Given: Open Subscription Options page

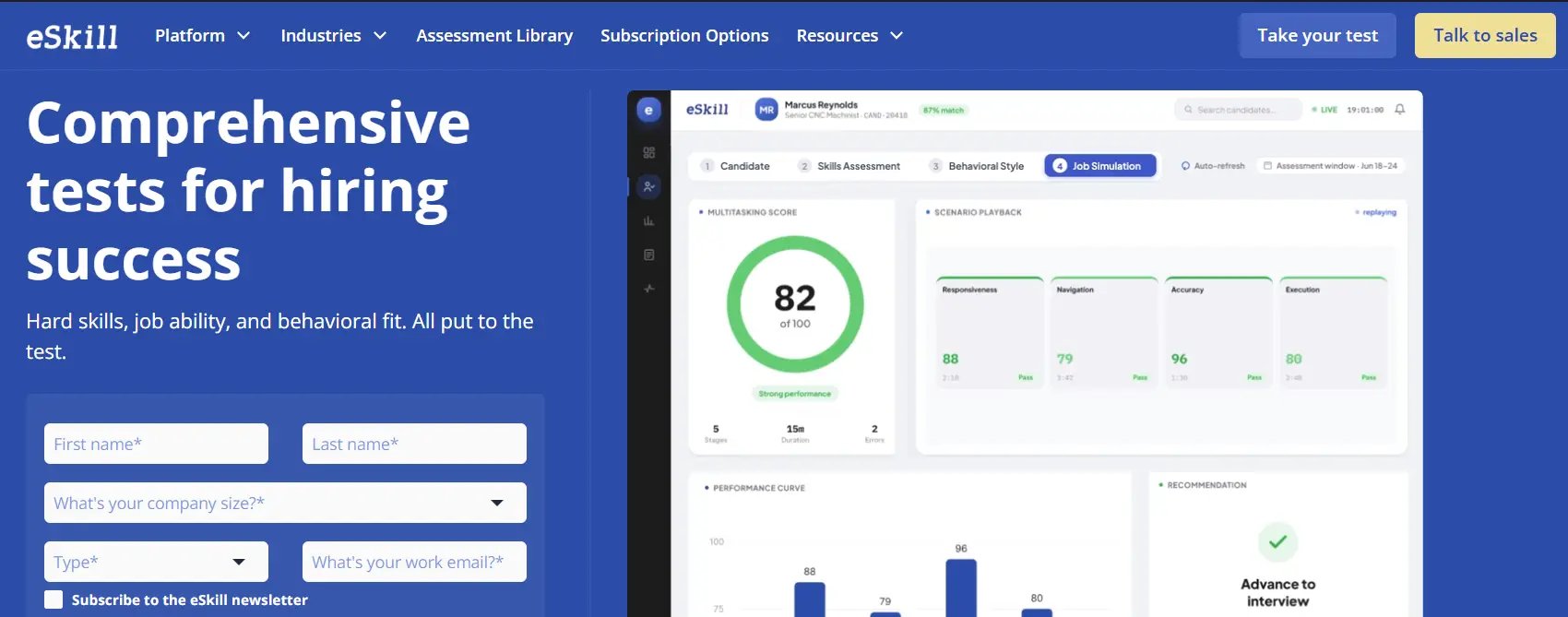Looking at the screenshot, I should tap(684, 36).
